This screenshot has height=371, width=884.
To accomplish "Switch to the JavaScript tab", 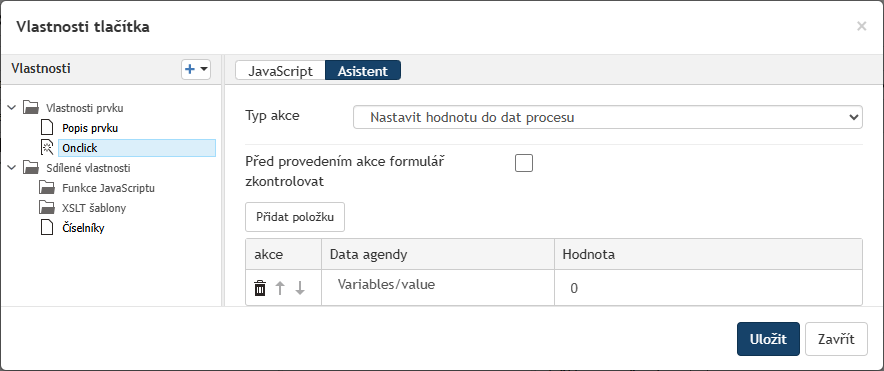I will click(280, 71).
